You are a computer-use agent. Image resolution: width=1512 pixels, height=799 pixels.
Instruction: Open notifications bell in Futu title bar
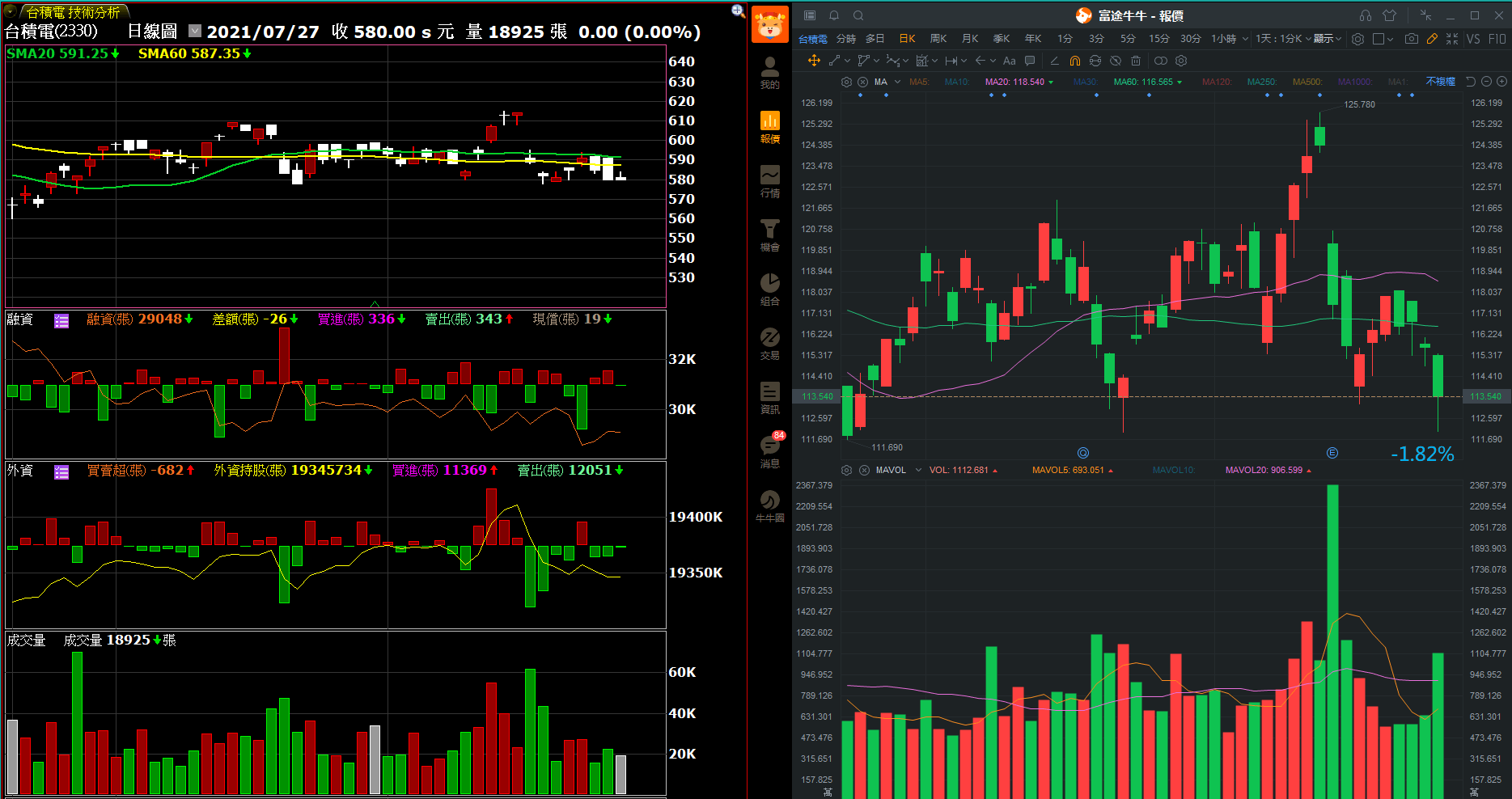[834, 15]
